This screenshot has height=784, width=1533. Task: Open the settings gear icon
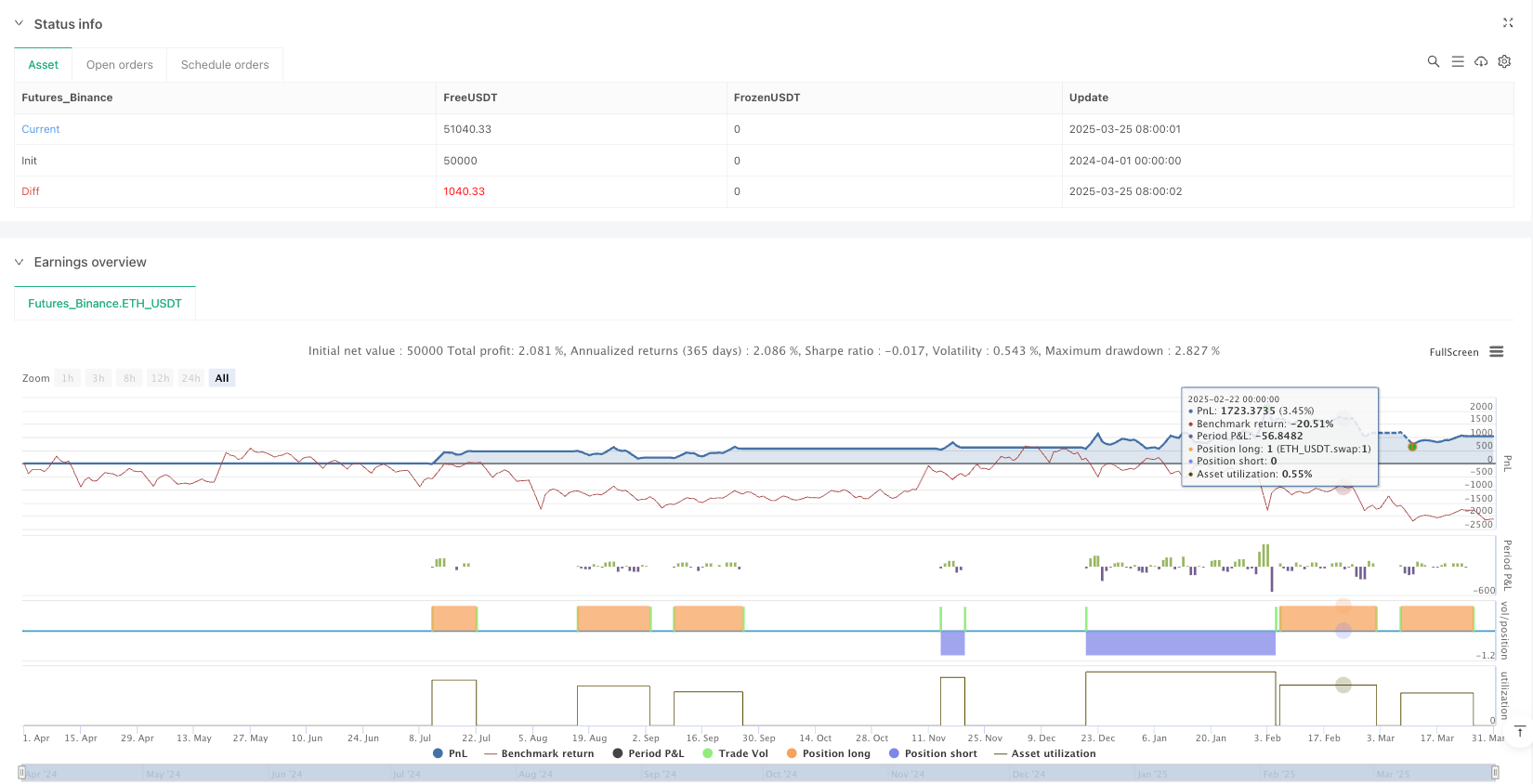(1504, 61)
